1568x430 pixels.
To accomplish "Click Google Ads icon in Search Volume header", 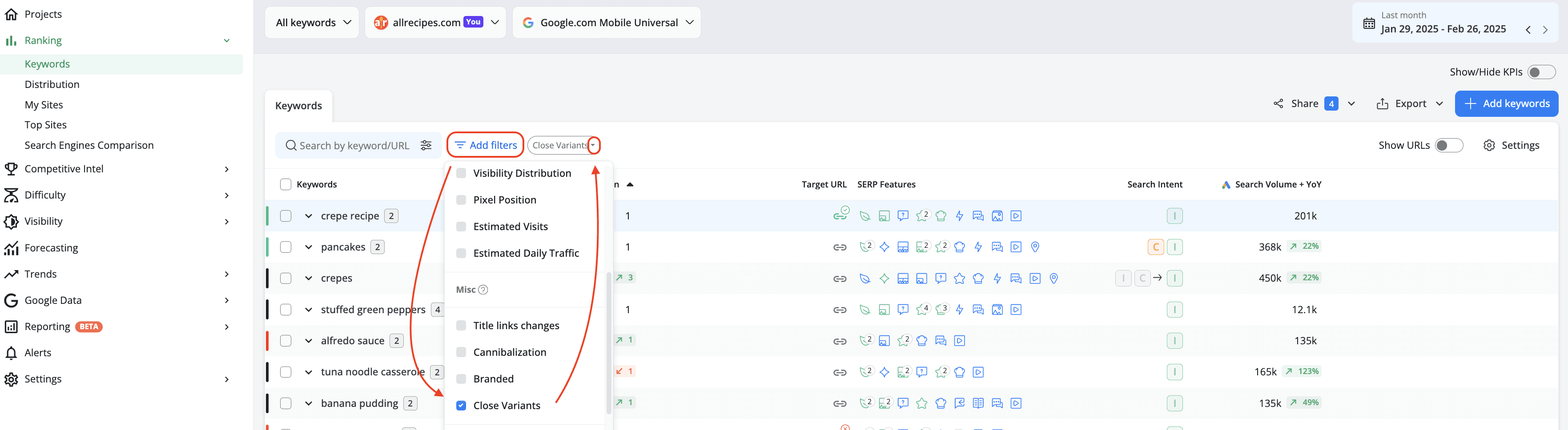I will (x=1226, y=185).
